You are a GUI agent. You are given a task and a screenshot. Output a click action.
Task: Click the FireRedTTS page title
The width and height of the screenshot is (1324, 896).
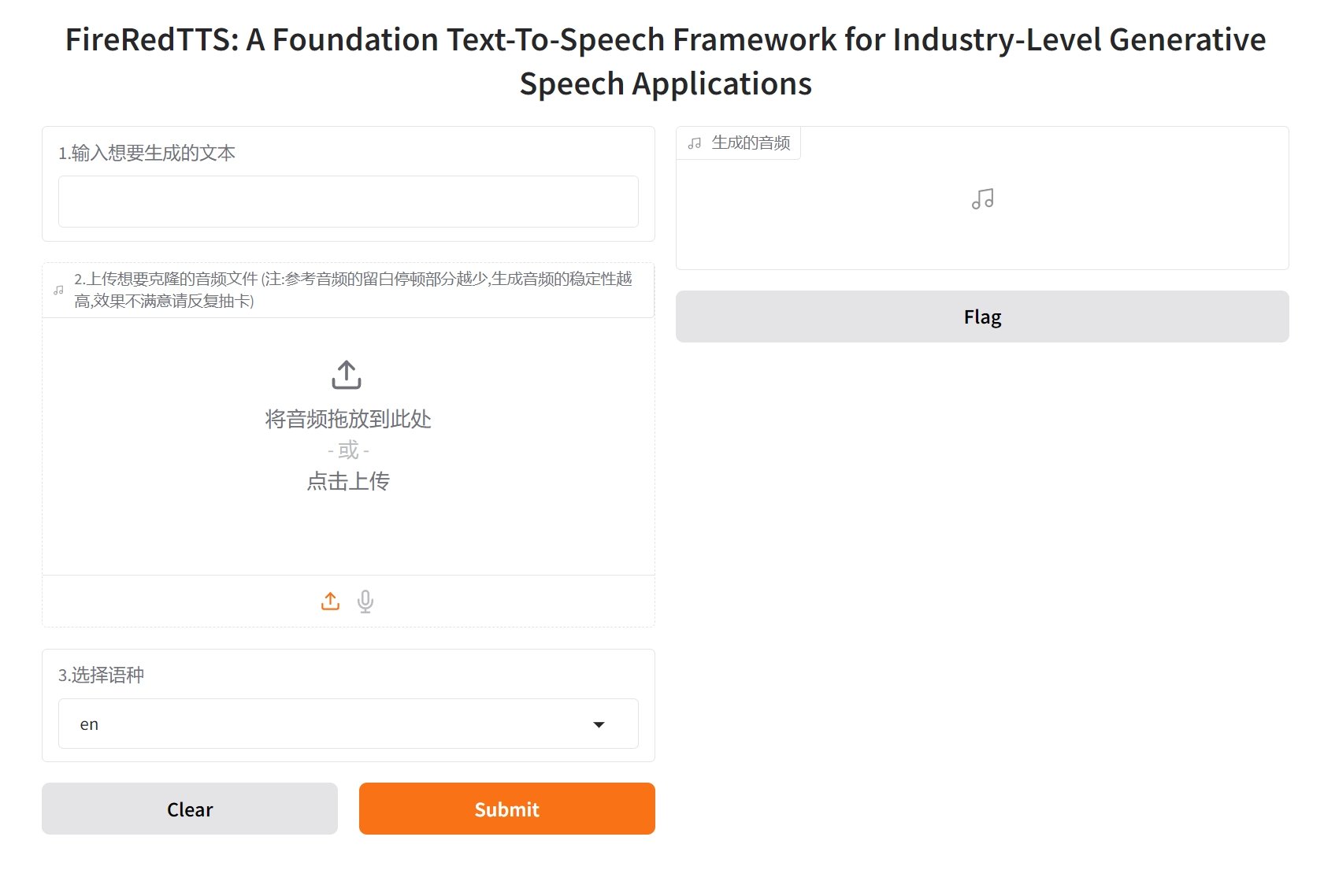pyautogui.click(x=666, y=61)
